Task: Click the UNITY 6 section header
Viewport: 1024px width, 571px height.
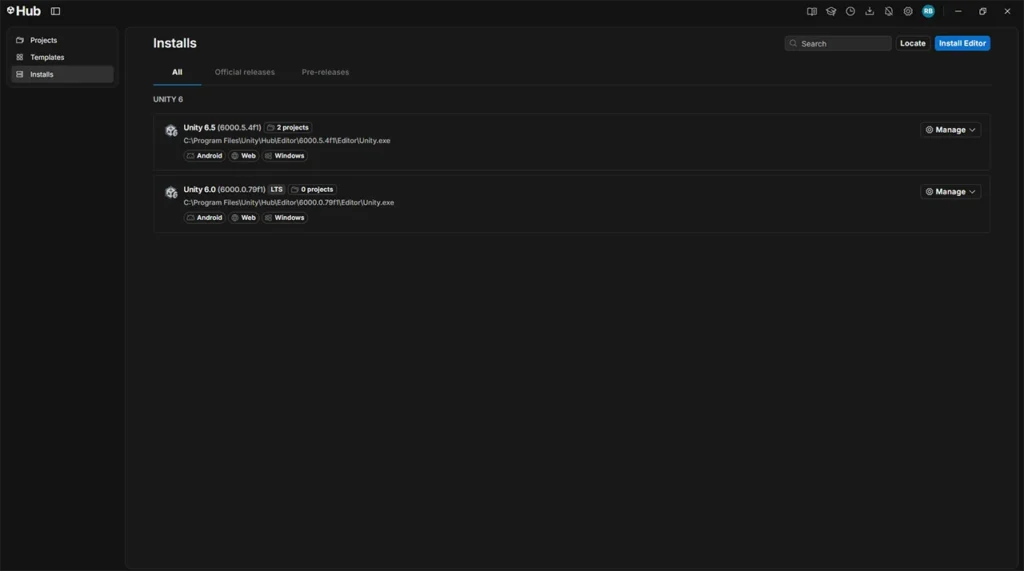Action: click(x=168, y=100)
